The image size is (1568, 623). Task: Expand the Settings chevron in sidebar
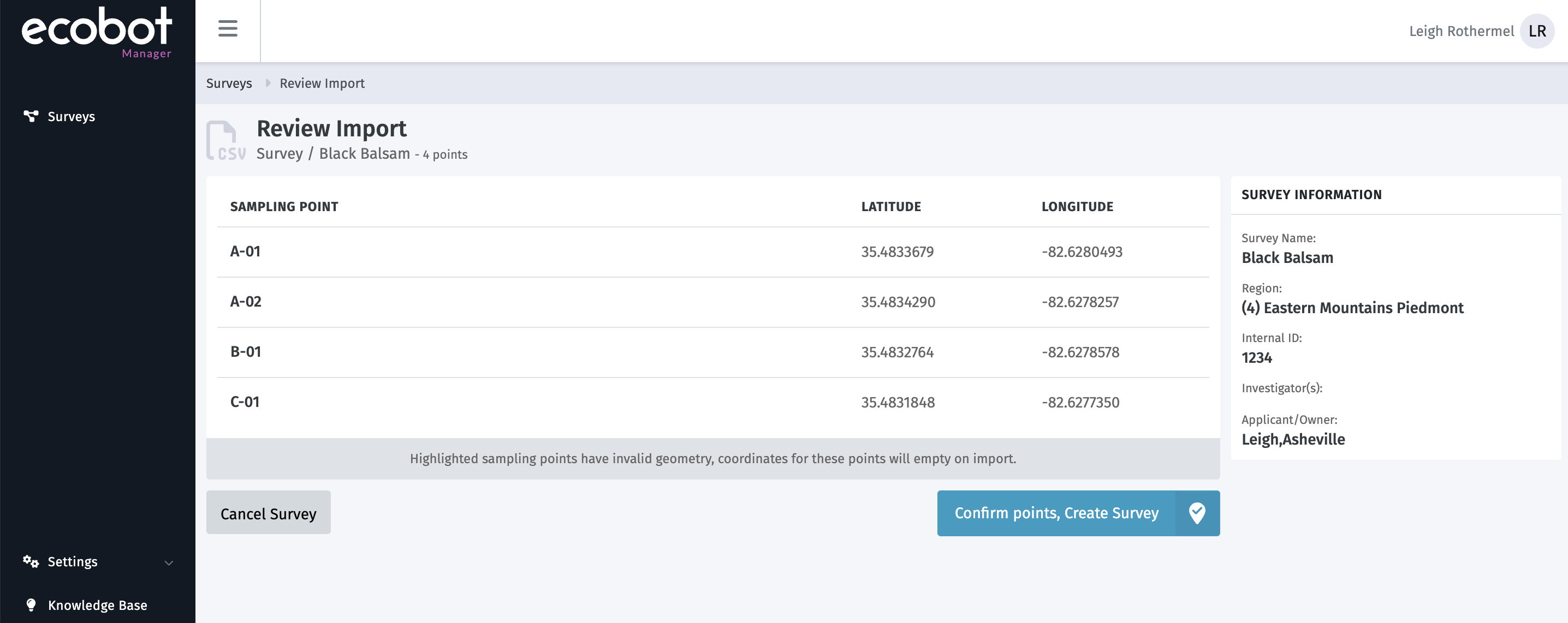[x=169, y=562]
